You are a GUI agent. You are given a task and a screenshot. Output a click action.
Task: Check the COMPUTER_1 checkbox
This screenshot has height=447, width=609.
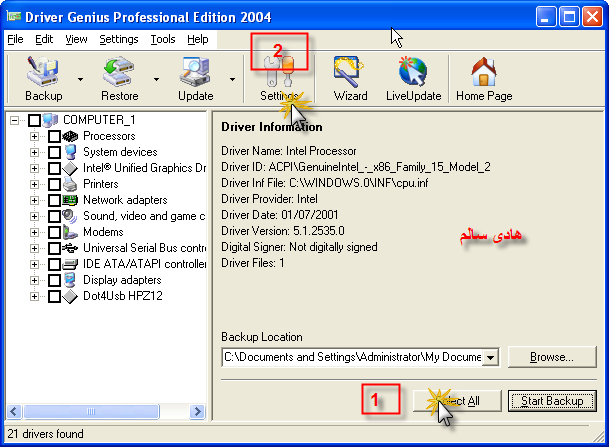(x=34, y=120)
